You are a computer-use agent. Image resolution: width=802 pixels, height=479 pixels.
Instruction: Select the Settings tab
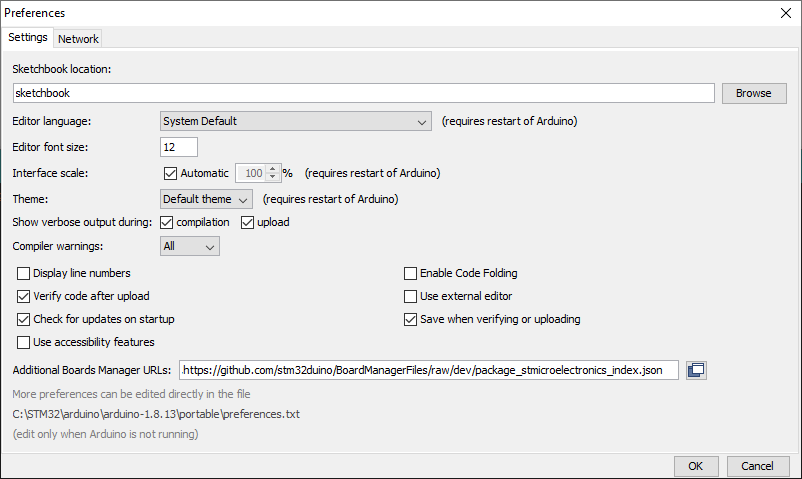27,37
